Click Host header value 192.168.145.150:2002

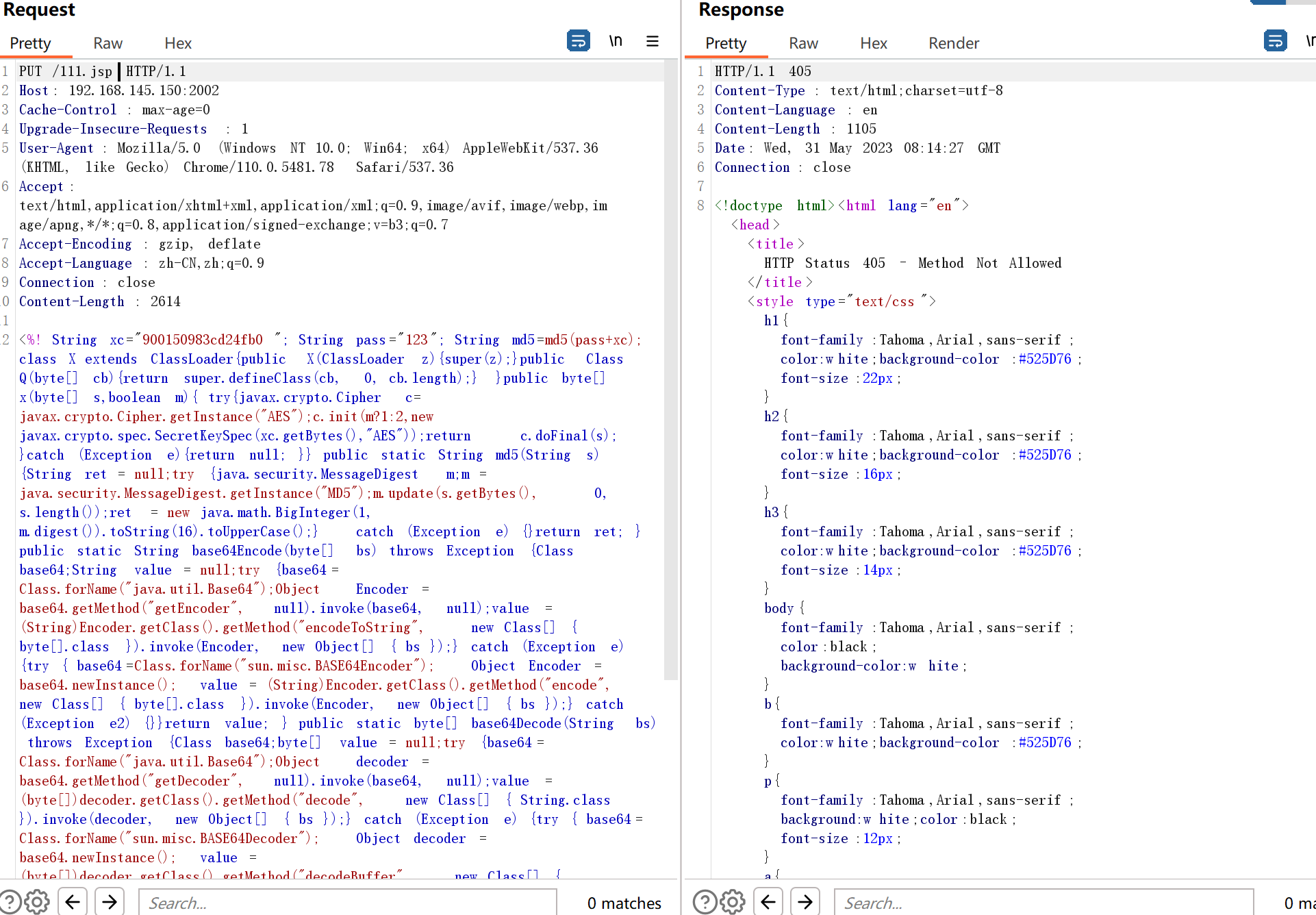[144, 90]
